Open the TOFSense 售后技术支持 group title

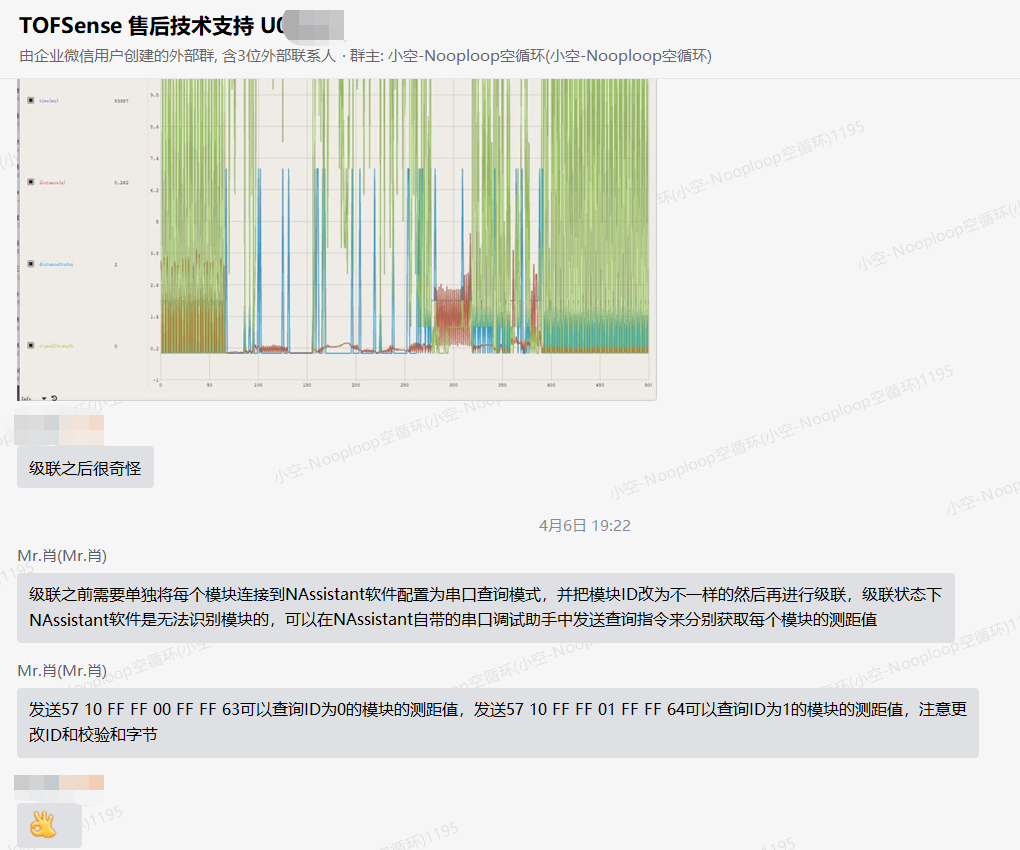pyautogui.click(x=150, y=25)
